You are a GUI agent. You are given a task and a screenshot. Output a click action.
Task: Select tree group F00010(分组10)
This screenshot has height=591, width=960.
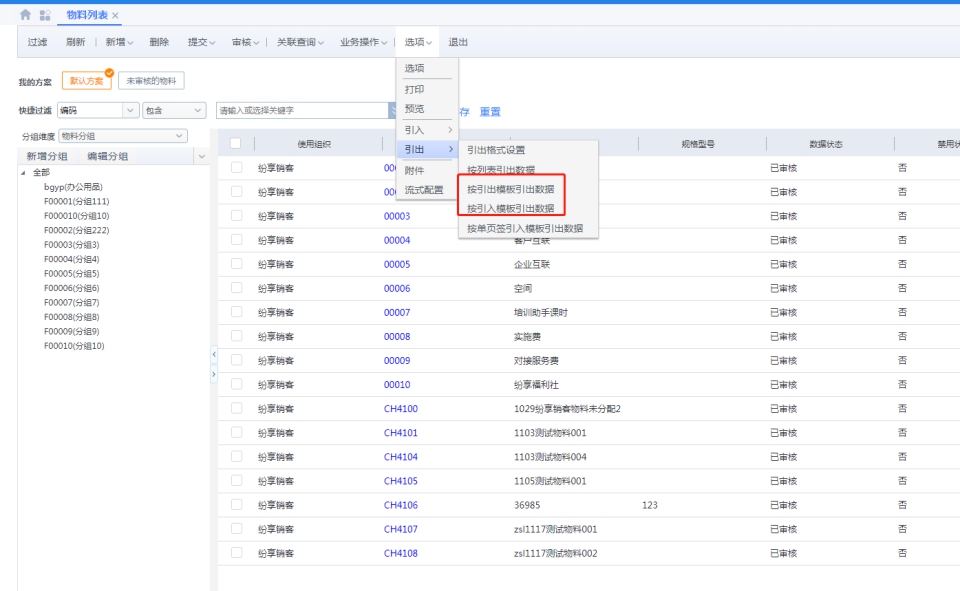[x=74, y=346]
